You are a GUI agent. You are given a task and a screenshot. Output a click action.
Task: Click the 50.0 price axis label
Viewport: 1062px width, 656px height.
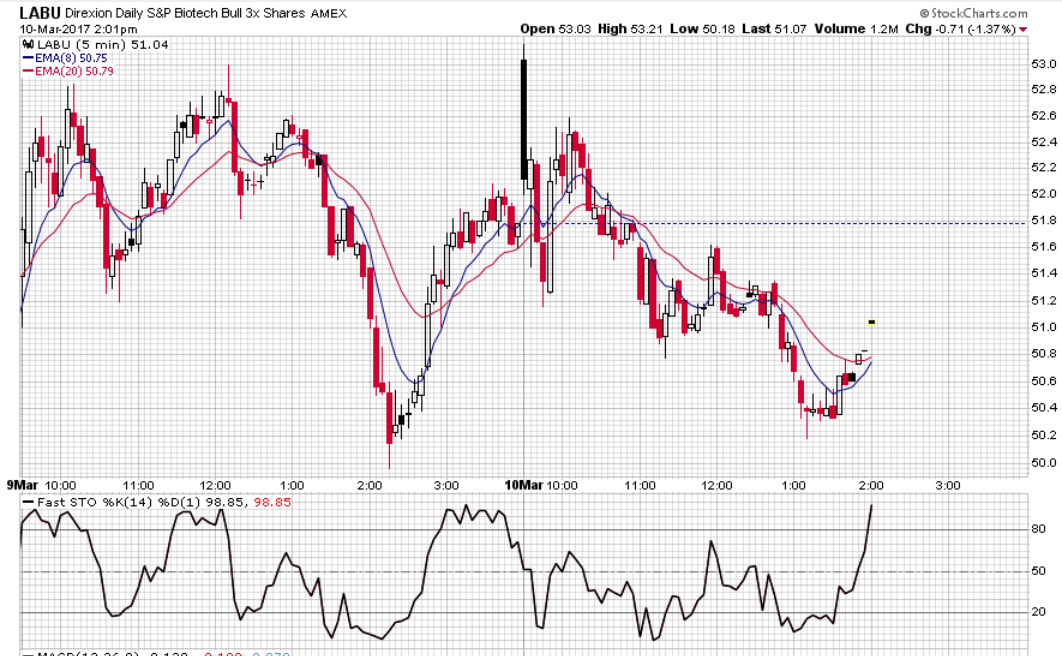(1043, 463)
